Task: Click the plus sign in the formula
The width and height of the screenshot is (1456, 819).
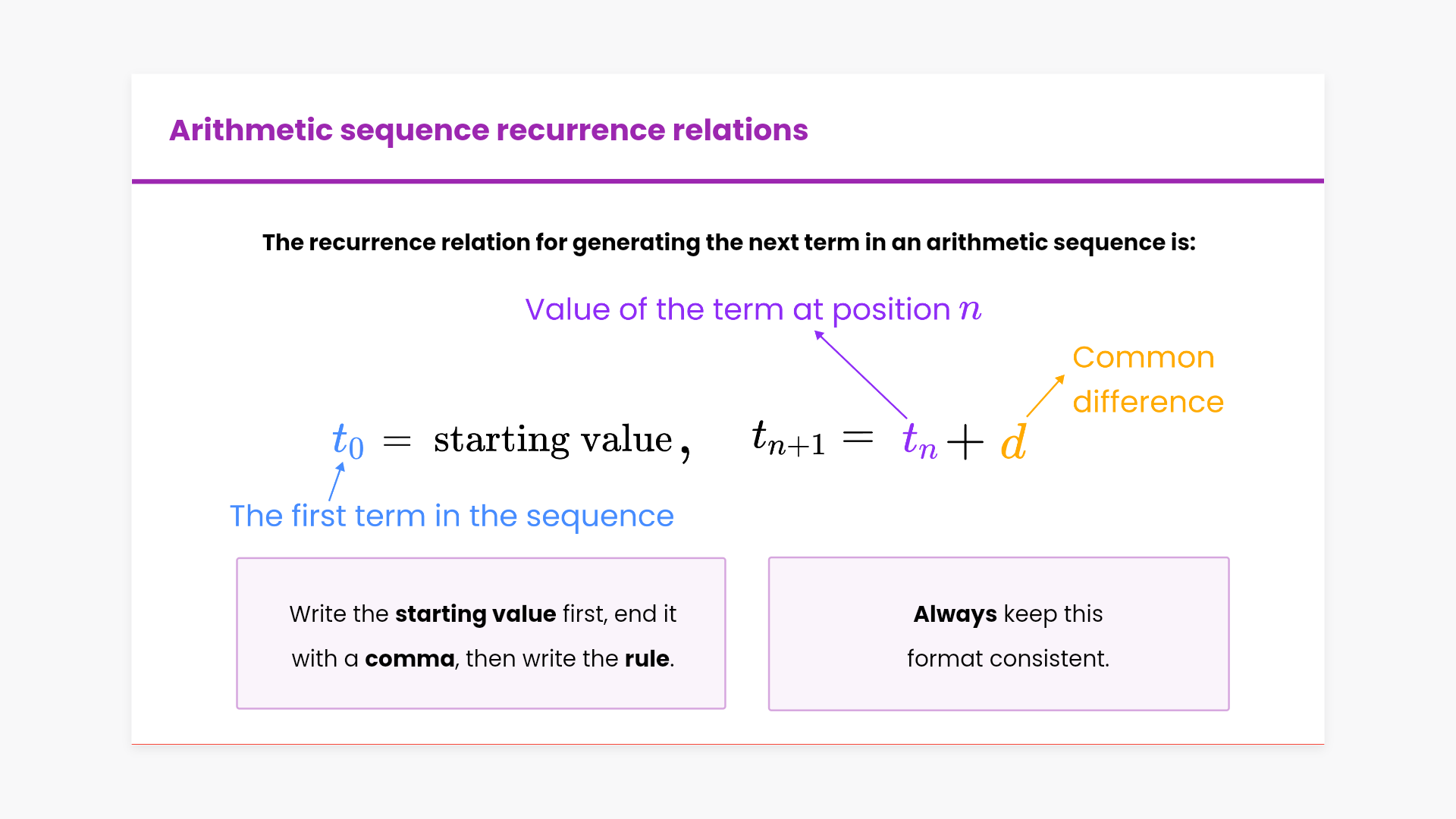Action: (965, 441)
